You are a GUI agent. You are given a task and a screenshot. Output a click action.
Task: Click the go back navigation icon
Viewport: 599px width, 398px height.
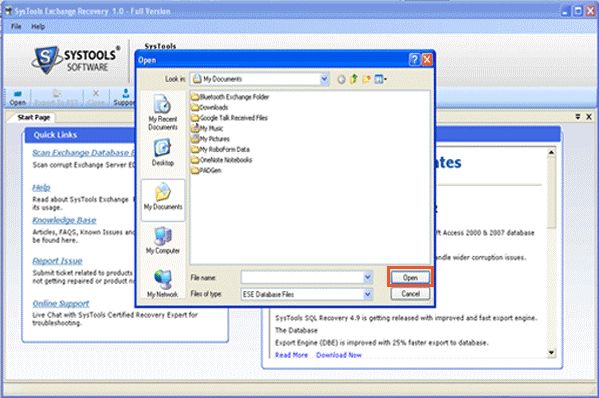(x=341, y=79)
